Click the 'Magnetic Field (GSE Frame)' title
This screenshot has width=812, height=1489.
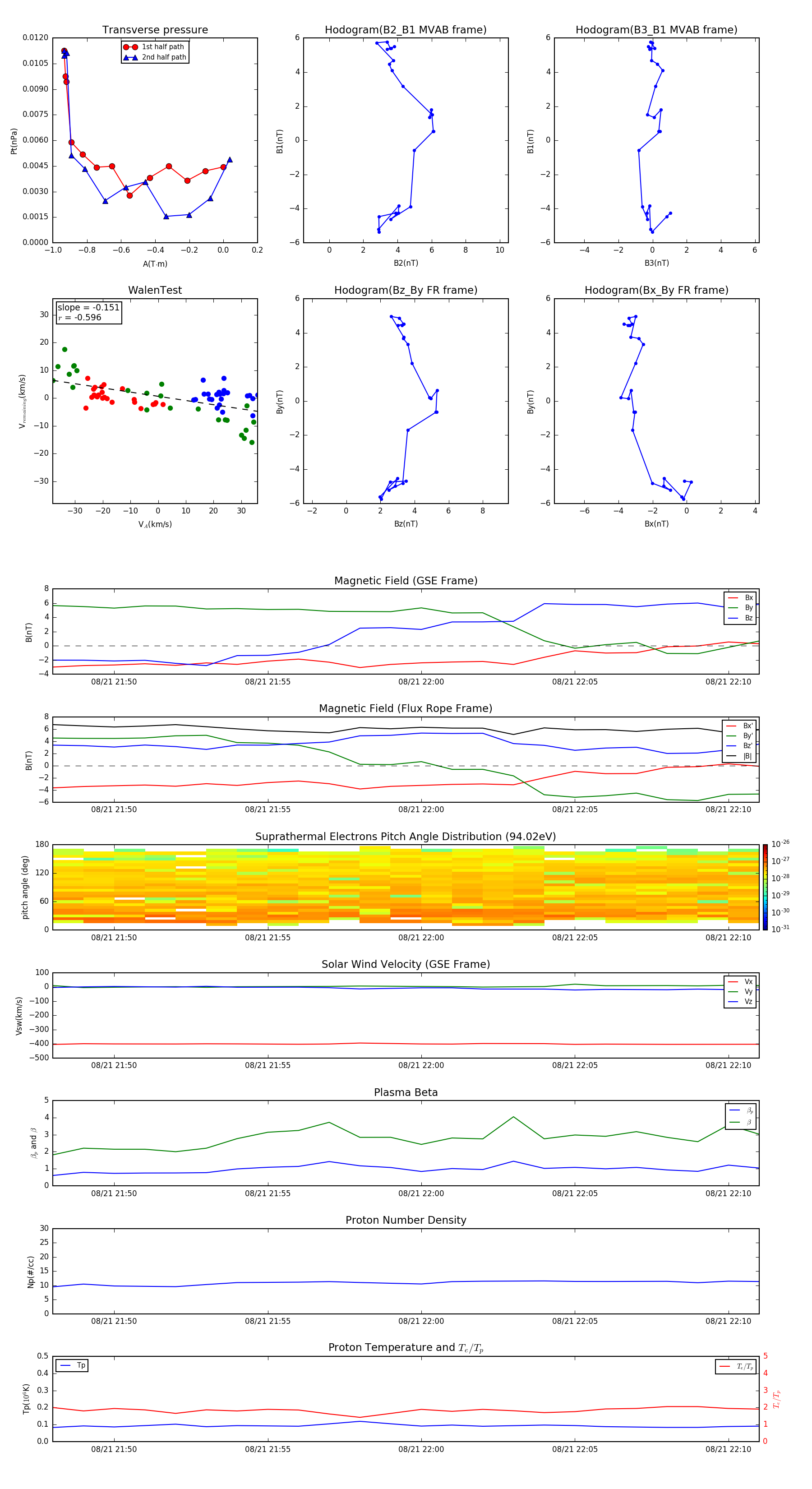click(x=406, y=581)
